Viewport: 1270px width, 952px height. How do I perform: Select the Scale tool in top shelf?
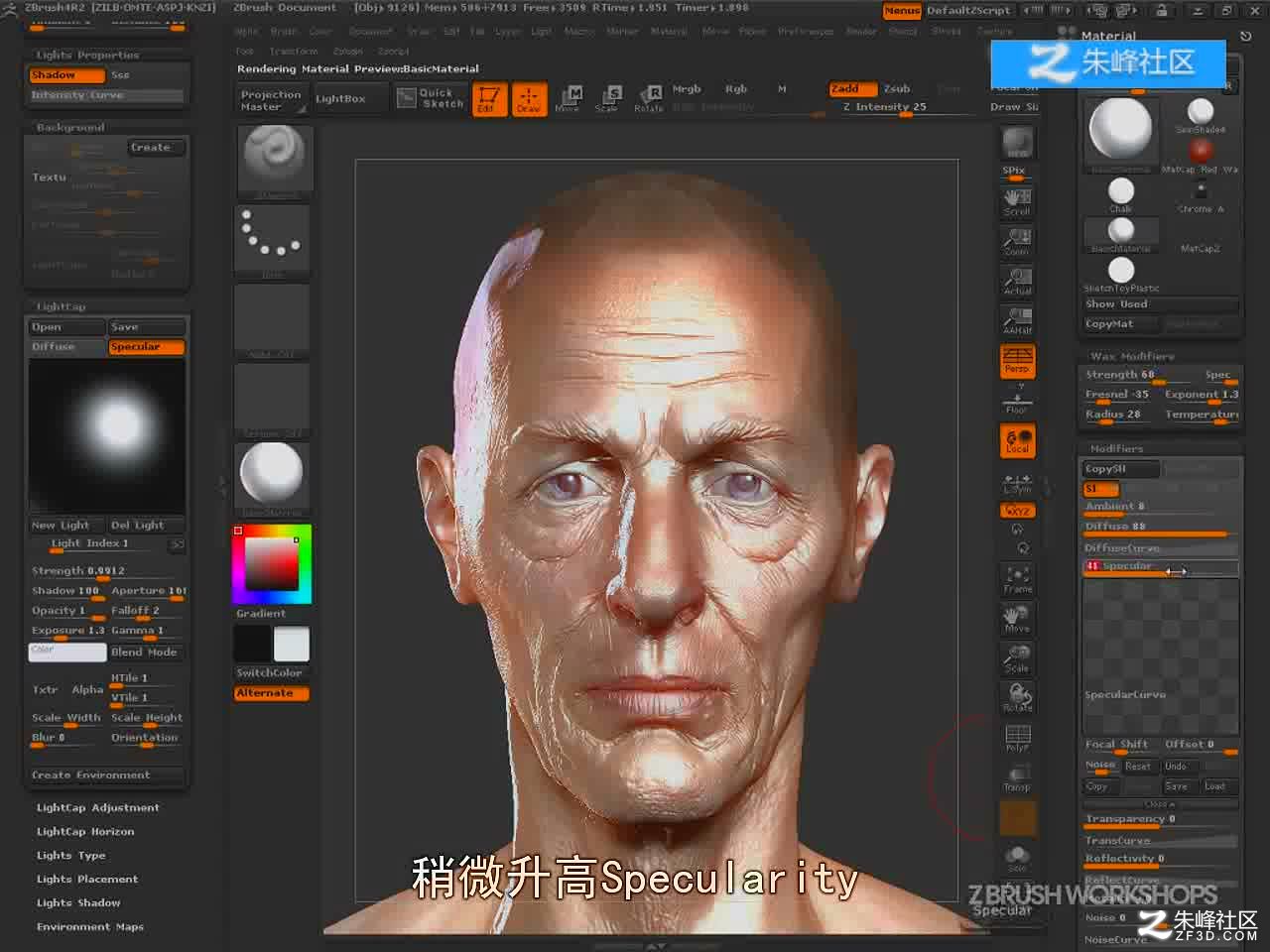[x=608, y=99]
